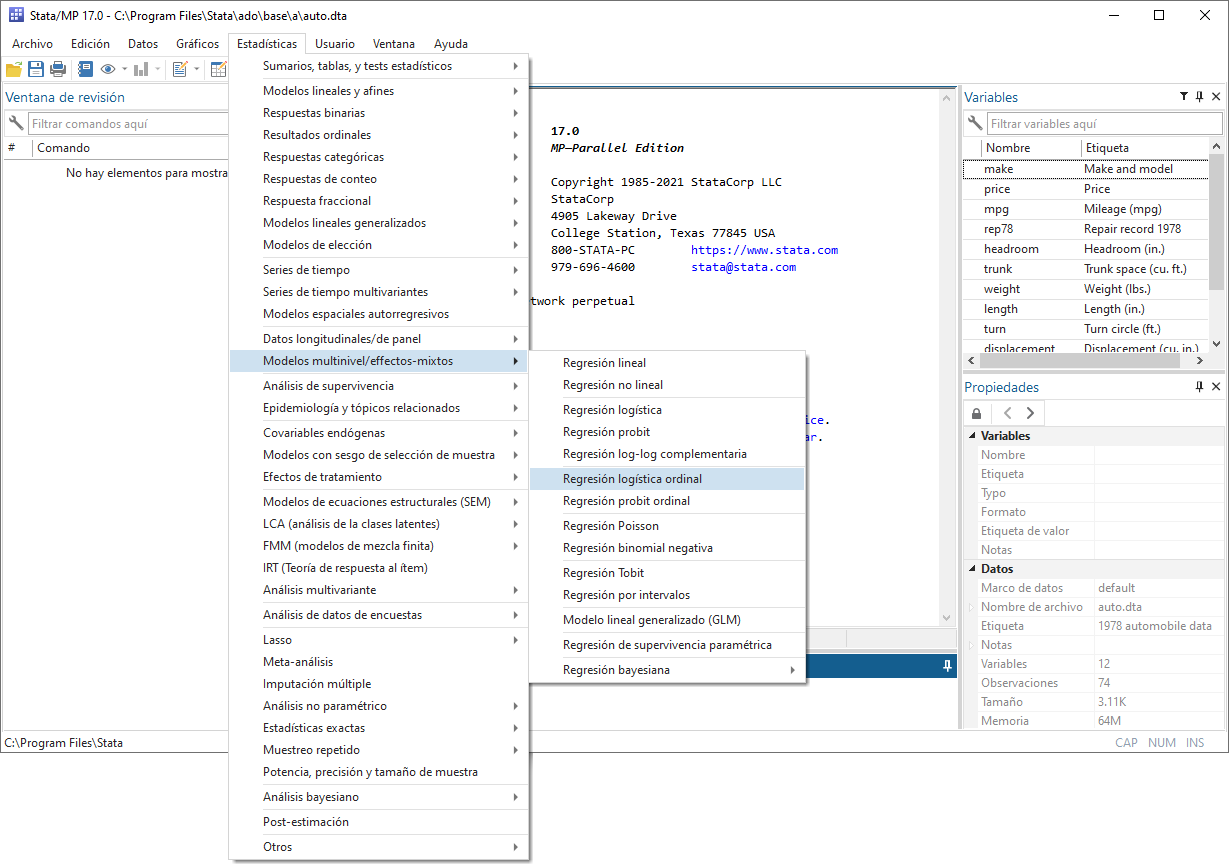This screenshot has height=864, width=1229.
Task: Close the Variables panel
Action: (1216, 97)
